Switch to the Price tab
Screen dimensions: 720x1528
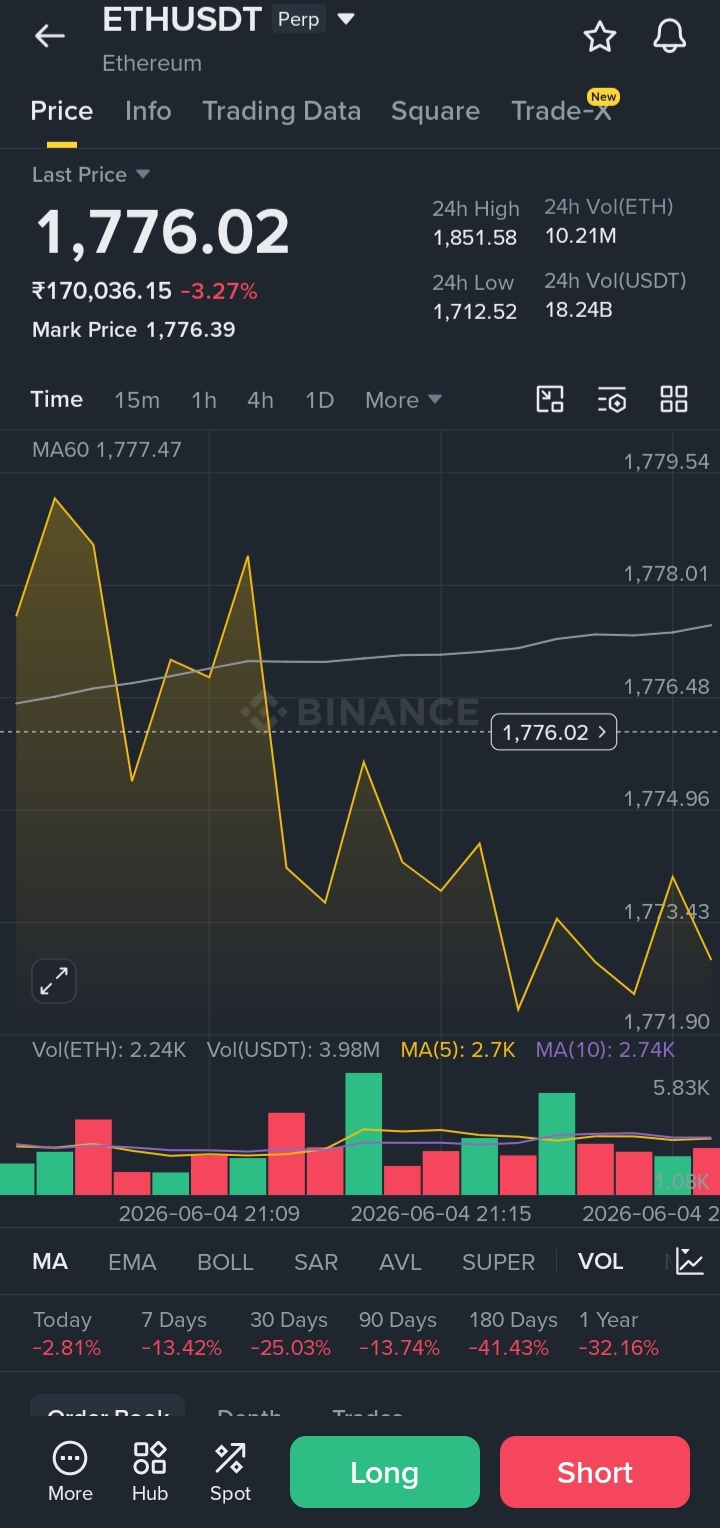tap(62, 111)
